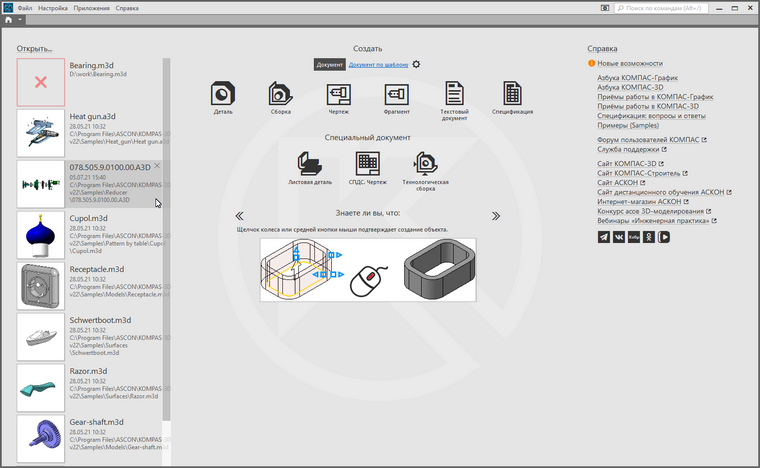
Task: Create a new Сборка document
Action: [280, 95]
